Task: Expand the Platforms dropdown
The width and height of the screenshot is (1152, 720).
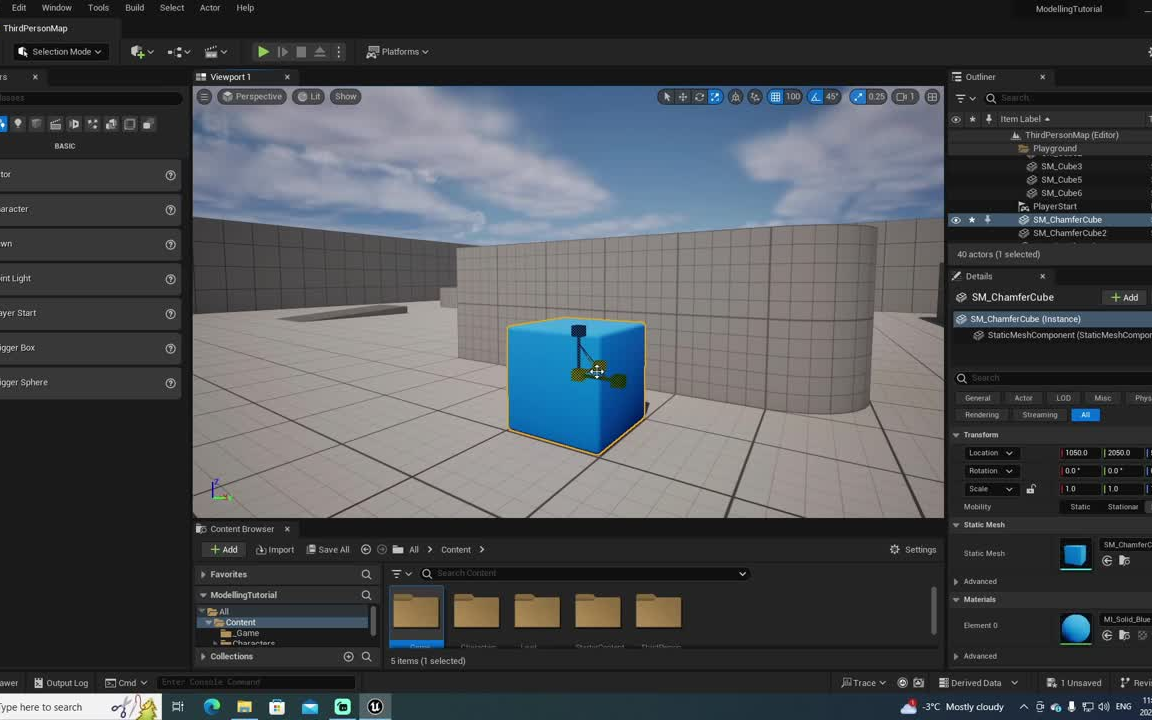Action: [x=398, y=51]
